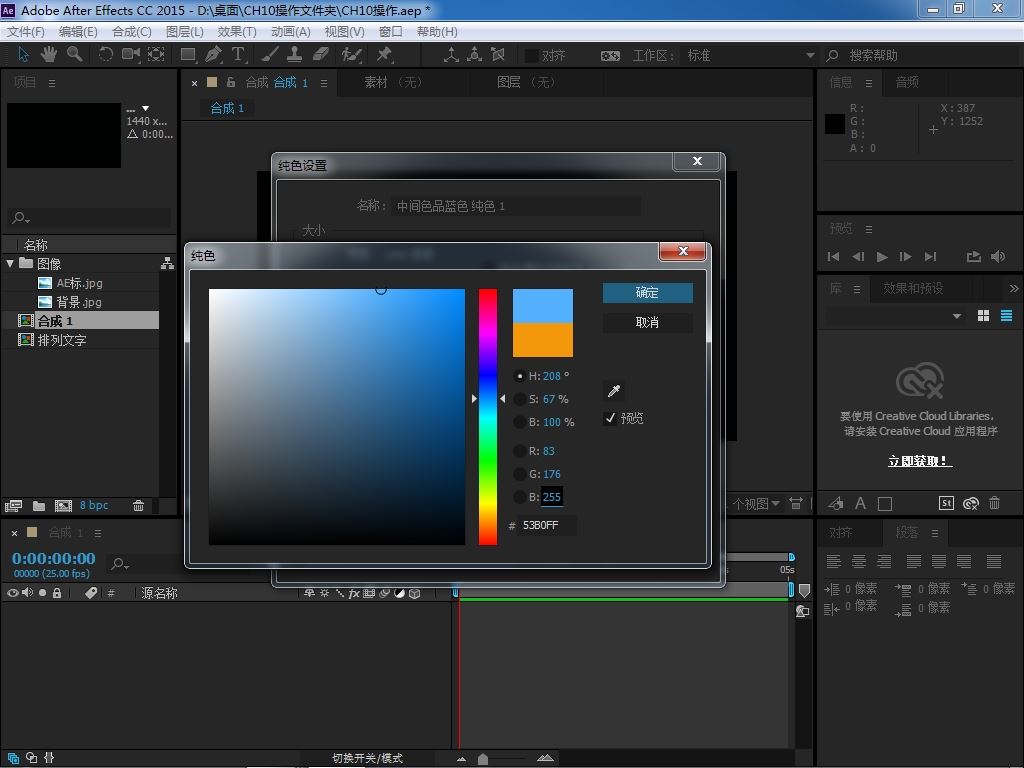Select the Rectangle shape tool
Viewport: 1024px width, 768px height.
188,54
